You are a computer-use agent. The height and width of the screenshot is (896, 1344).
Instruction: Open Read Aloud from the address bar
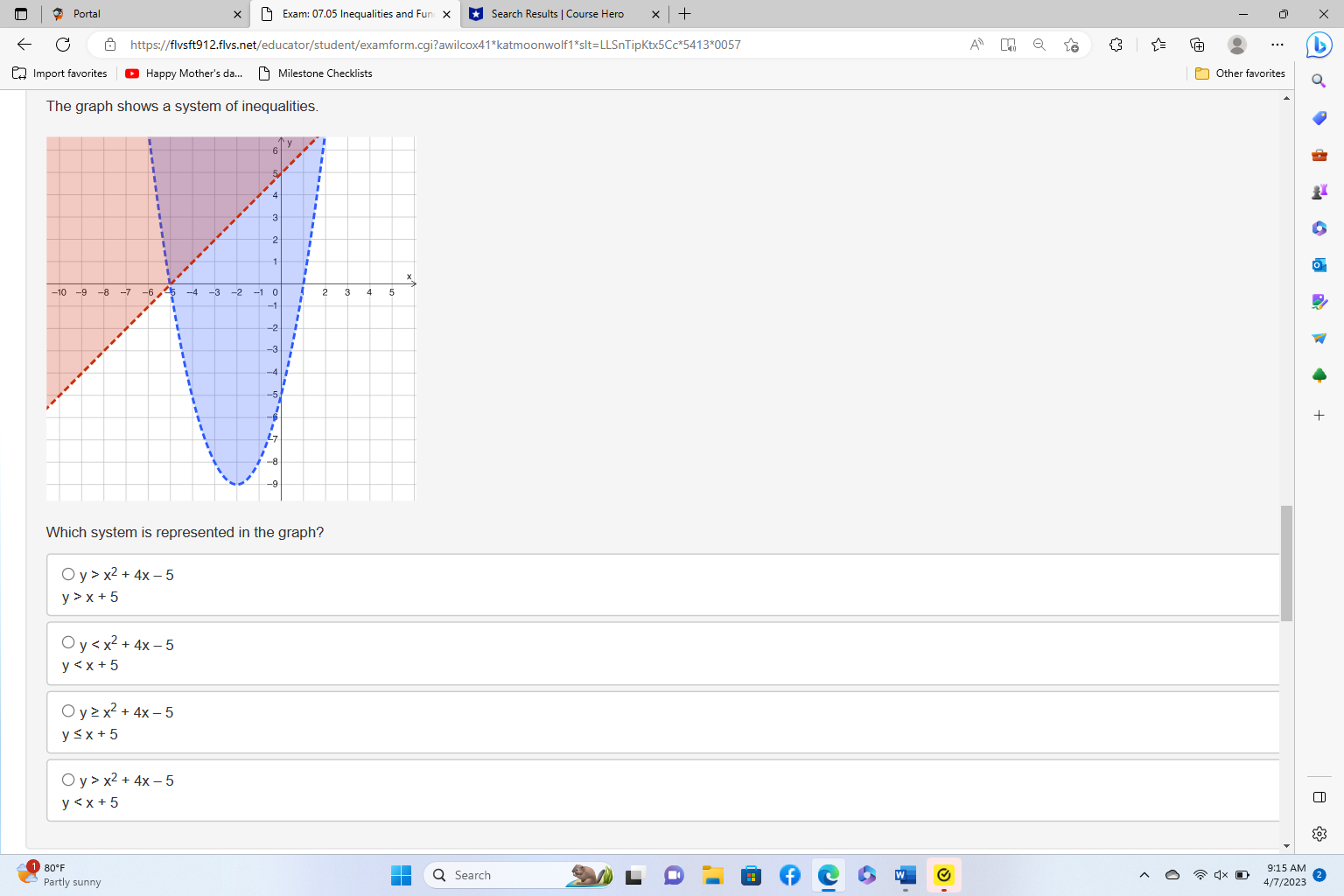[976, 45]
